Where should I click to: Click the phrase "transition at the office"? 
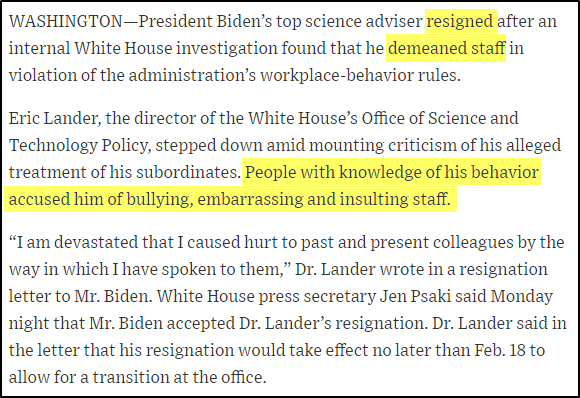(178, 377)
